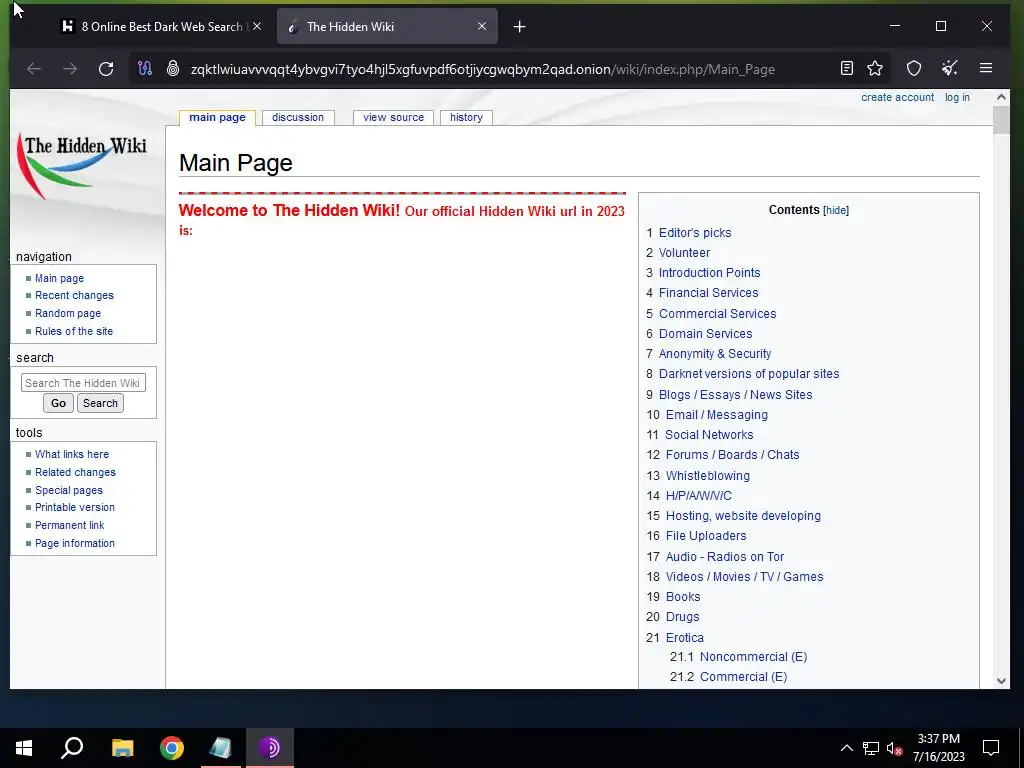Click the log in link
This screenshot has width=1024, height=768.
[x=957, y=97]
